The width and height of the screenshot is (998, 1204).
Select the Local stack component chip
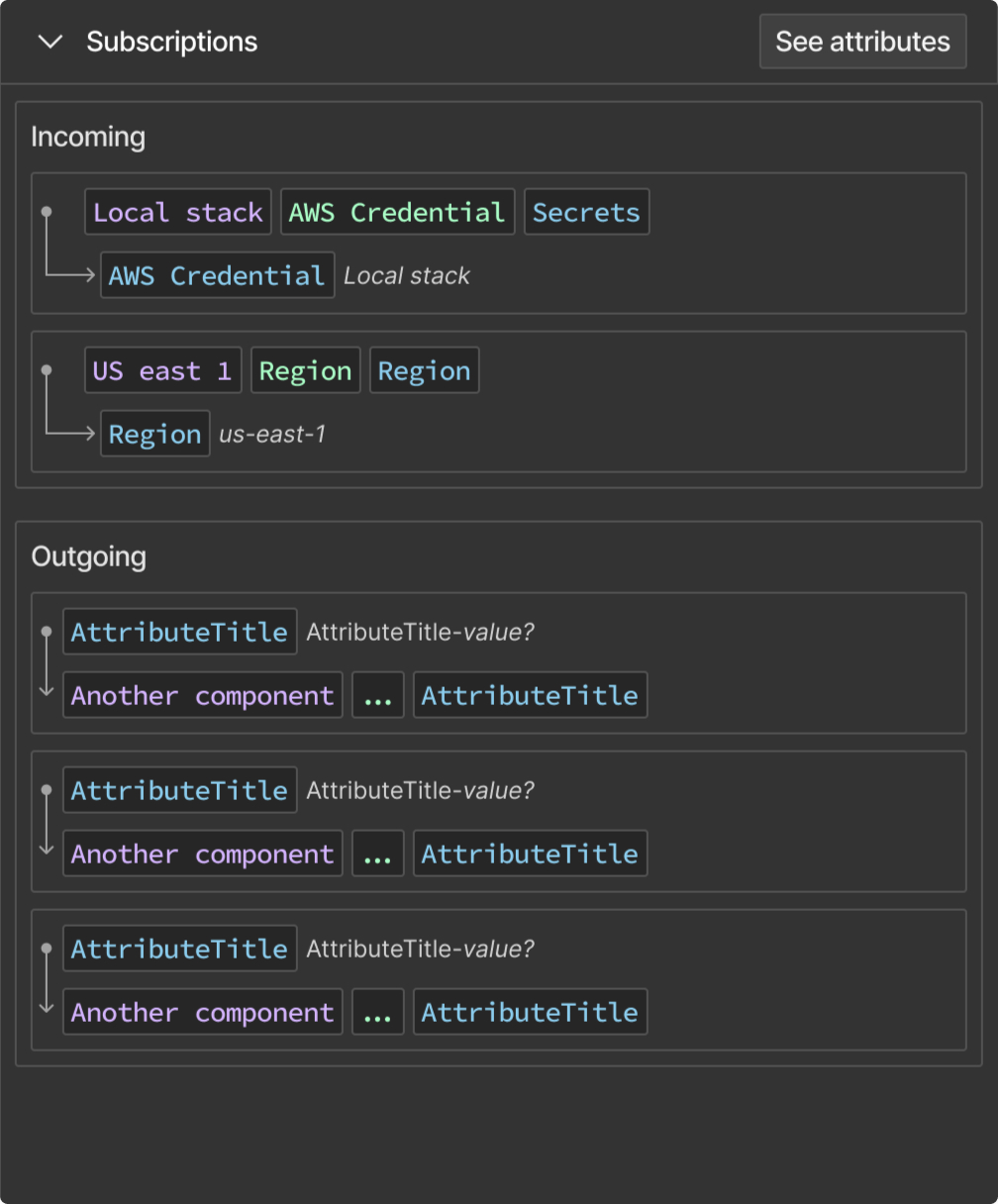[178, 212]
